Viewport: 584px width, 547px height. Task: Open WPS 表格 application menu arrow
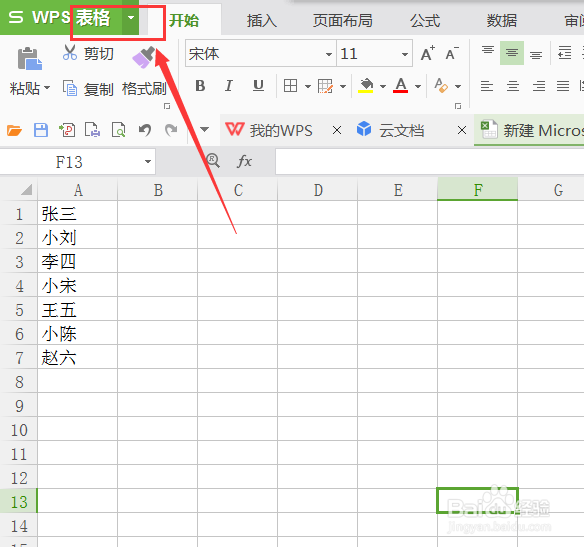pyautogui.click(x=131, y=17)
